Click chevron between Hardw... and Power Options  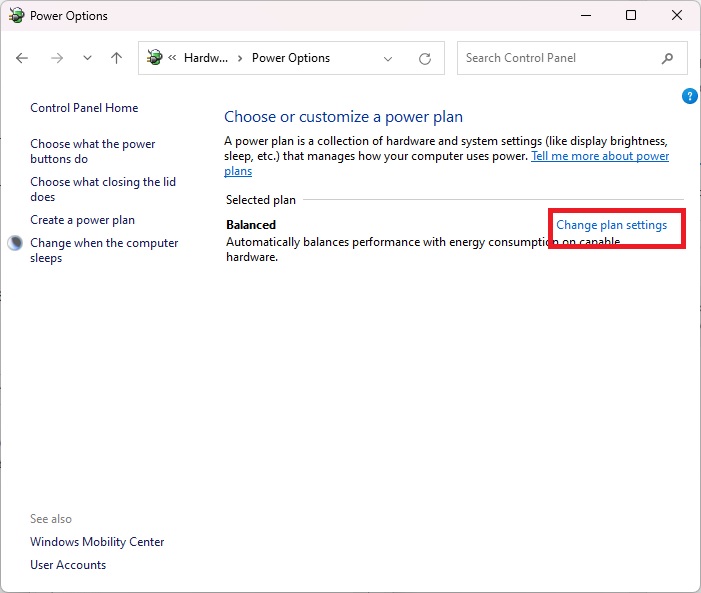[x=240, y=59]
